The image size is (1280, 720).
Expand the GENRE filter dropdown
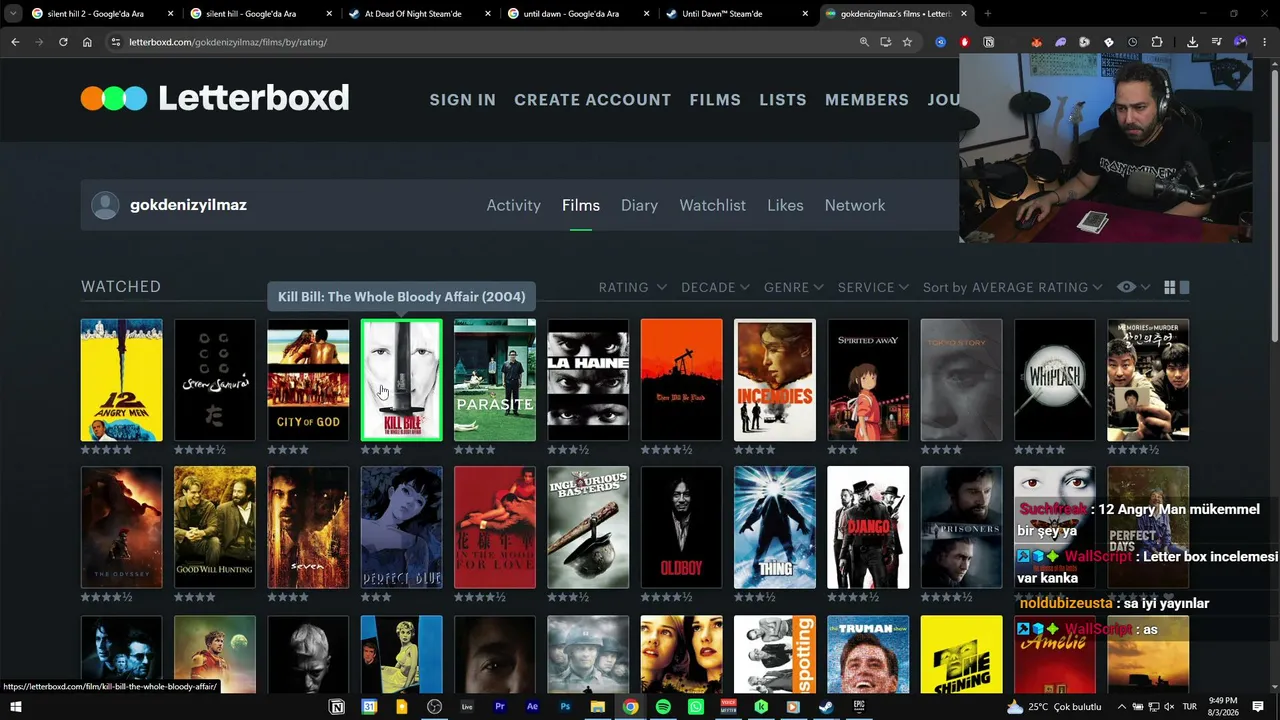794,287
